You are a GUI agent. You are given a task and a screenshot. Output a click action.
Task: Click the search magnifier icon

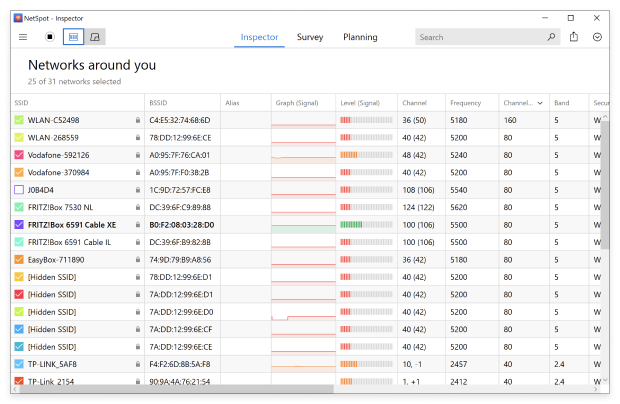(x=551, y=37)
